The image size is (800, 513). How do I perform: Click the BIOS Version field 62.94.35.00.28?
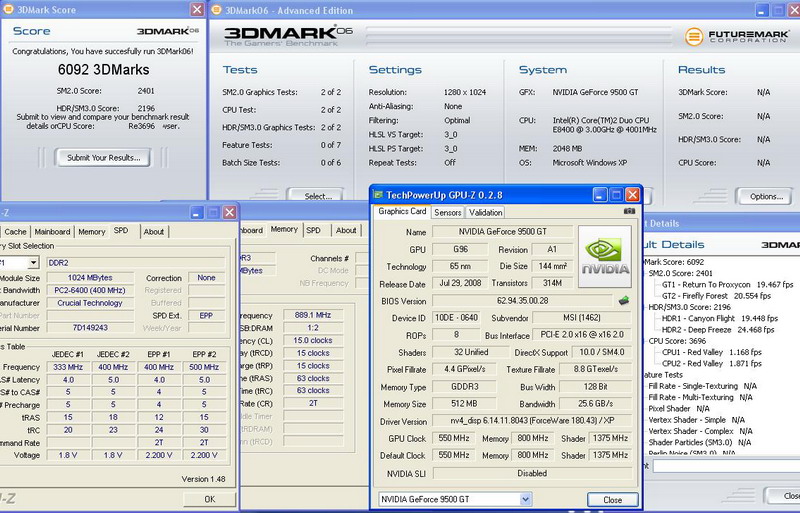[522, 301]
